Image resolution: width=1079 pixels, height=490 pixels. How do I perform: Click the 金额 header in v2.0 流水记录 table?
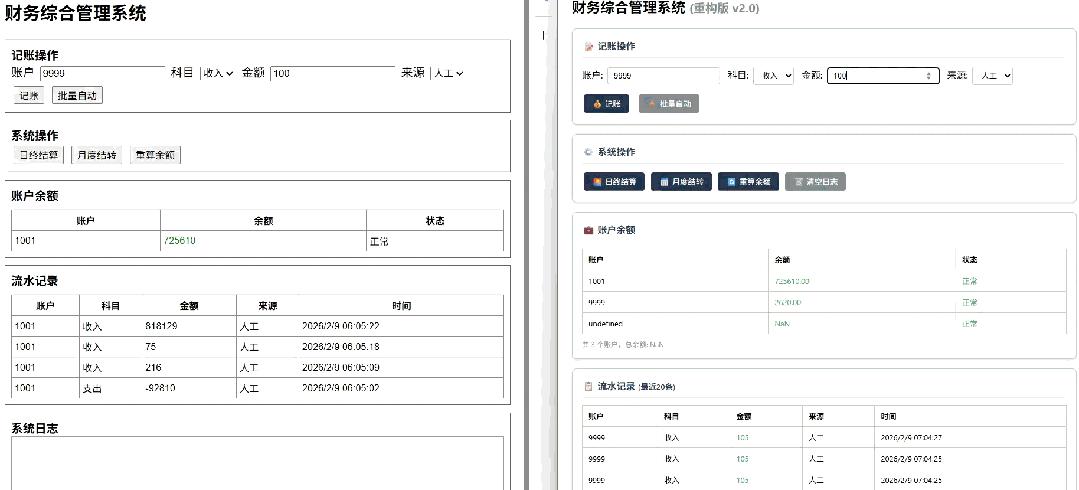pos(744,416)
